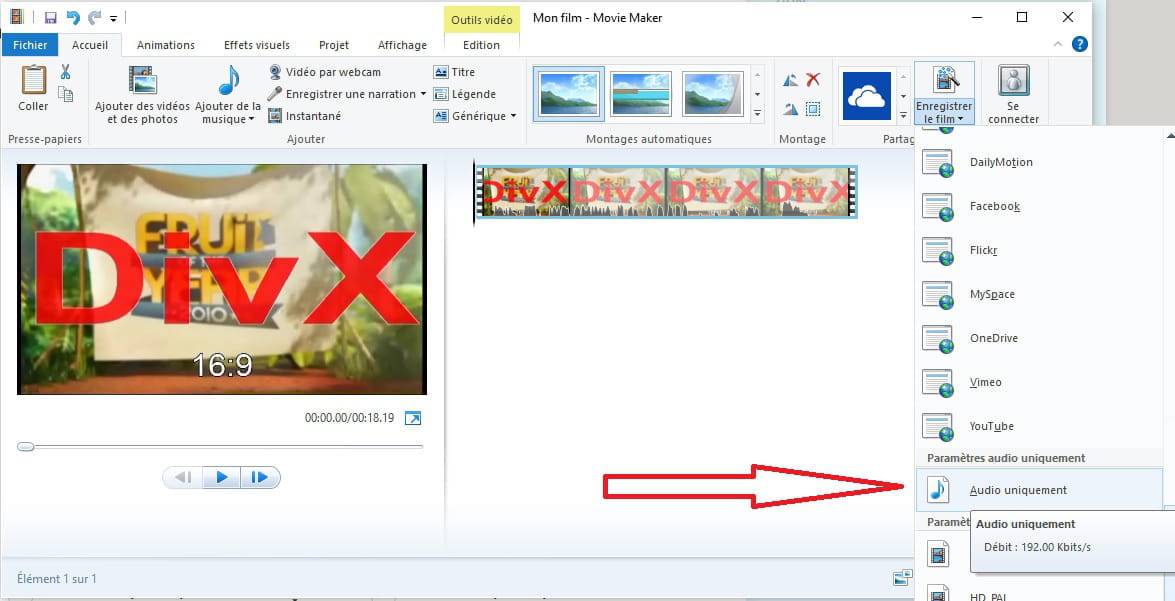
Task: Open the Edition tab under Outils vidéo
Action: click(481, 45)
